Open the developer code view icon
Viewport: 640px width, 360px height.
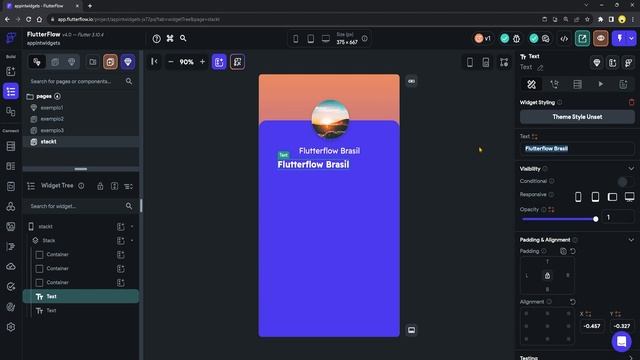tap(564, 39)
